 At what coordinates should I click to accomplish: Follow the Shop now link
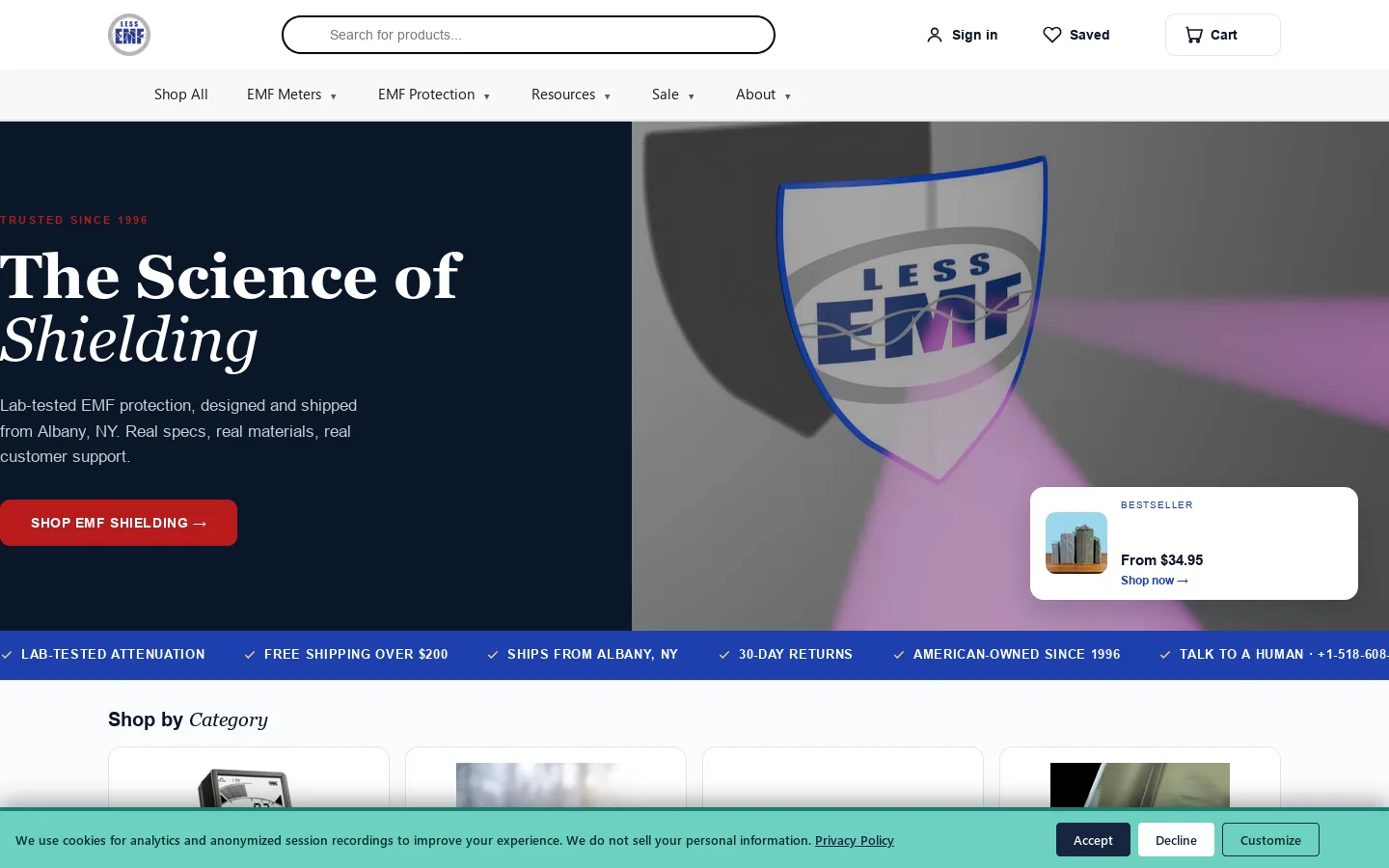point(1155,581)
